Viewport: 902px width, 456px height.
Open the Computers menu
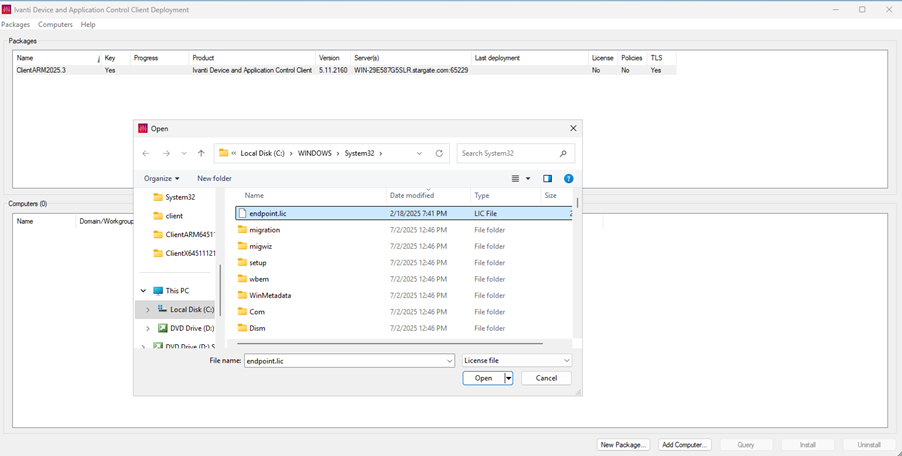pyautogui.click(x=55, y=24)
